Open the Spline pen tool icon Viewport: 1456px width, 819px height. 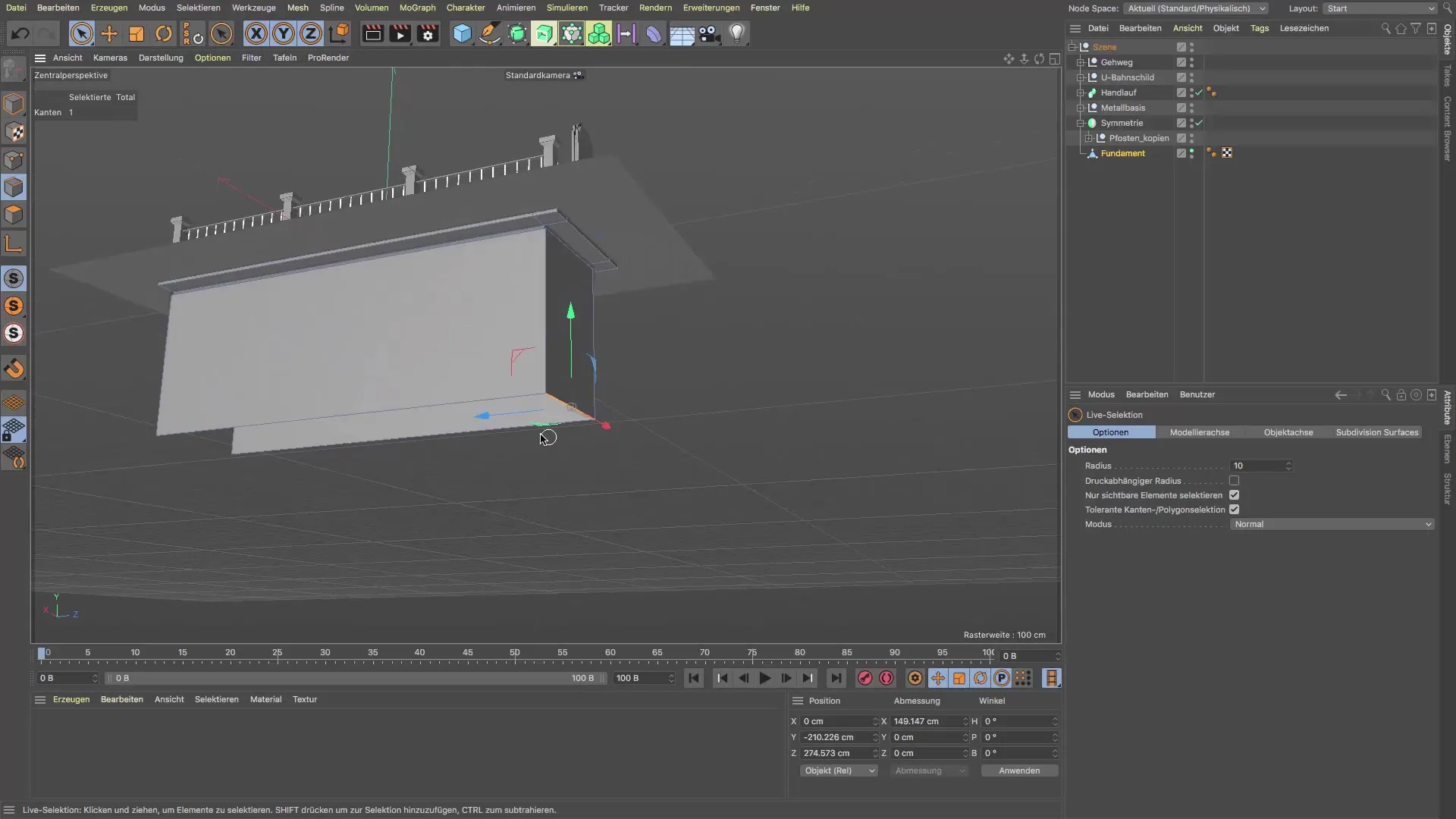point(490,33)
